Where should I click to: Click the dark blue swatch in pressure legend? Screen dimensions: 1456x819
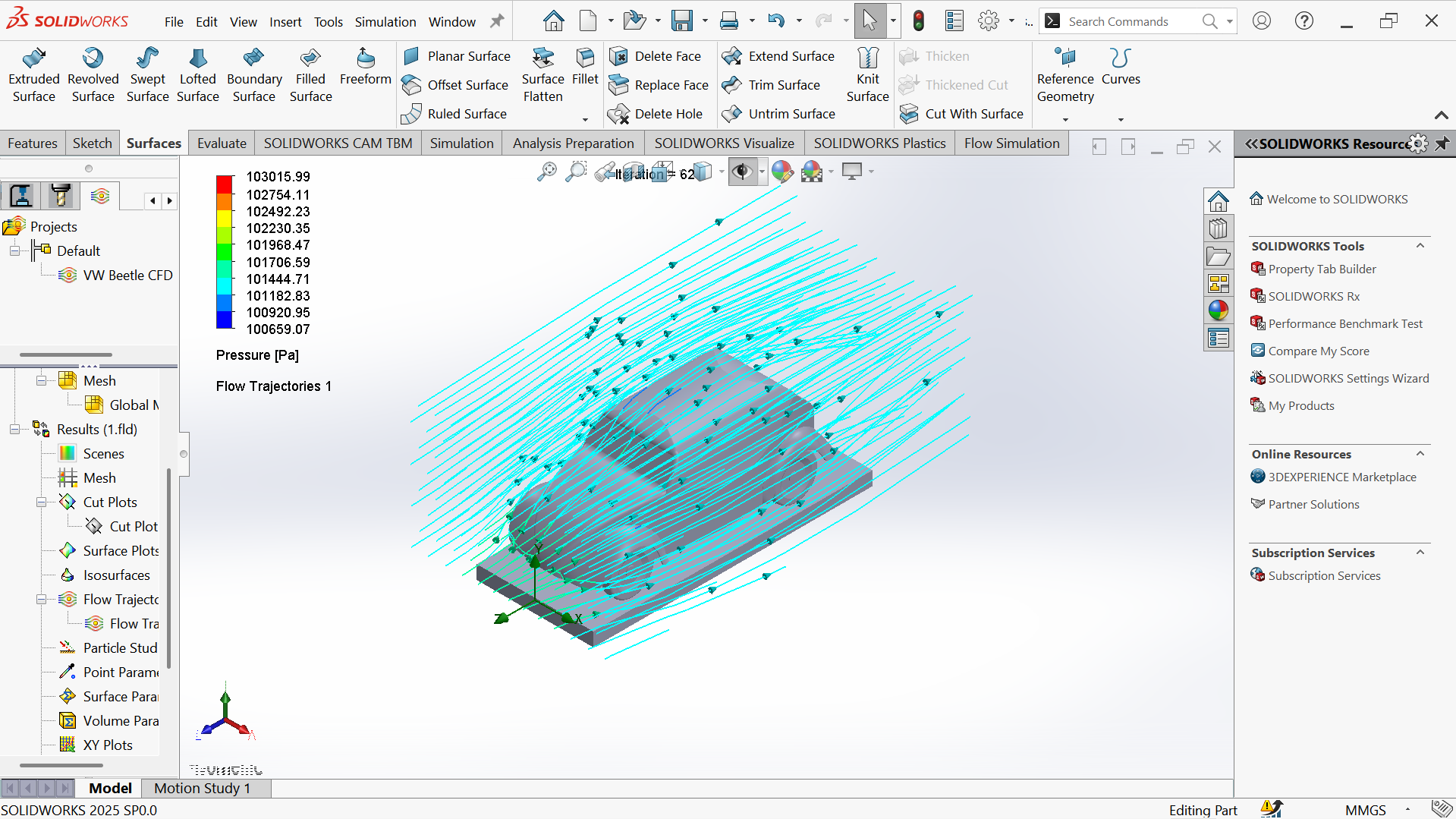(x=224, y=320)
